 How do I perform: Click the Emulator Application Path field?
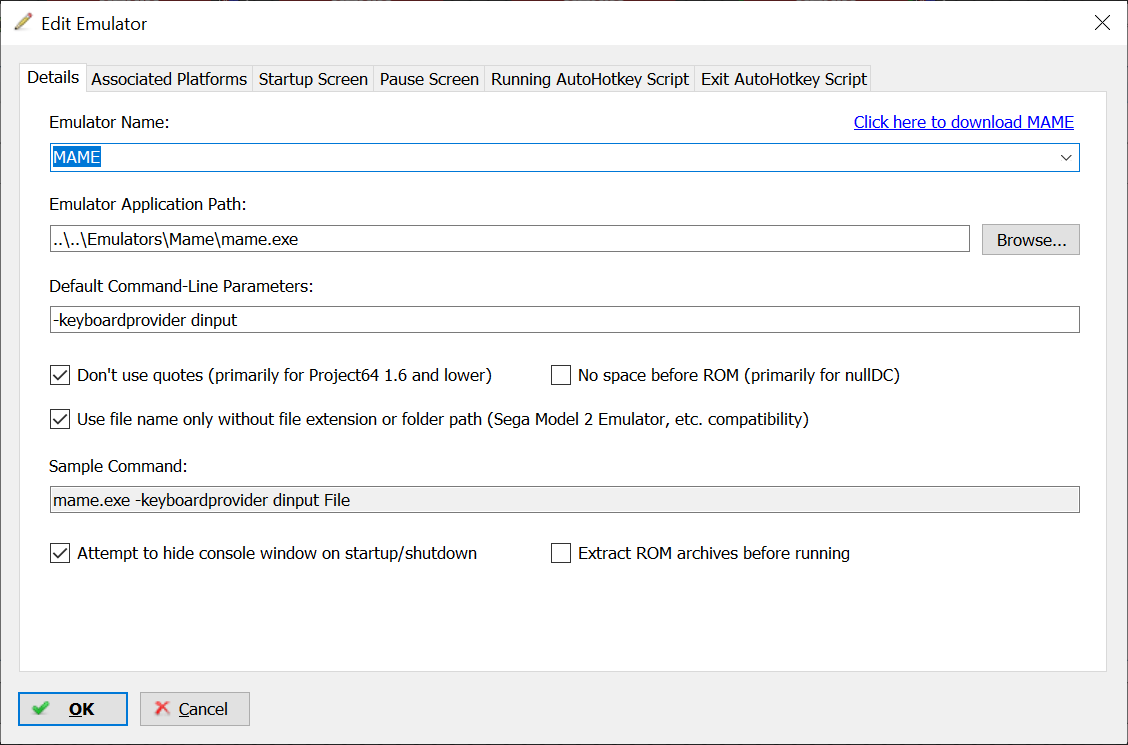(x=509, y=239)
